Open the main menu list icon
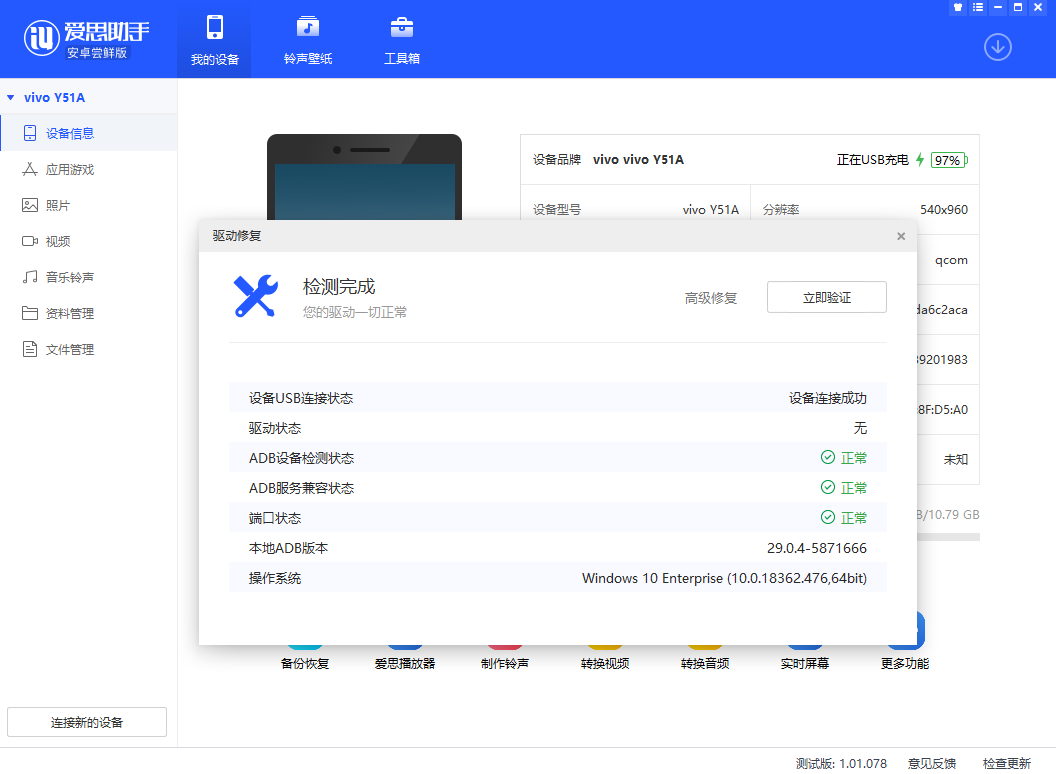 click(x=976, y=7)
